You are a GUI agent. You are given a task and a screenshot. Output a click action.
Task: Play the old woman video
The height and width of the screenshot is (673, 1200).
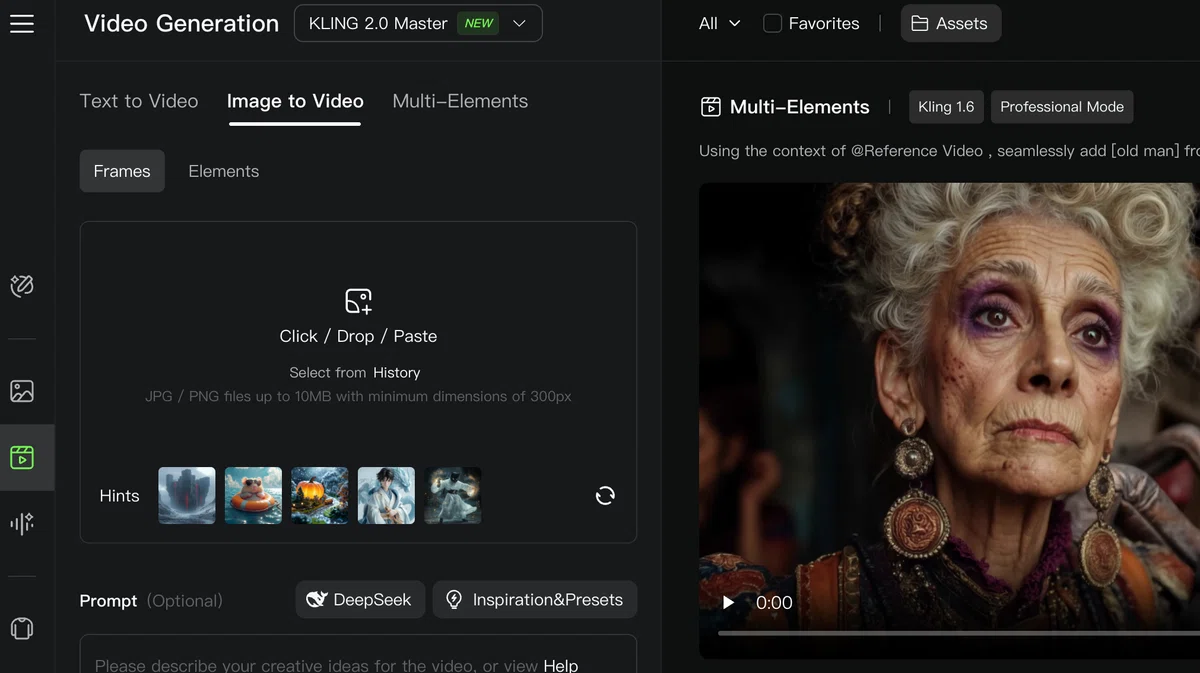click(x=729, y=602)
